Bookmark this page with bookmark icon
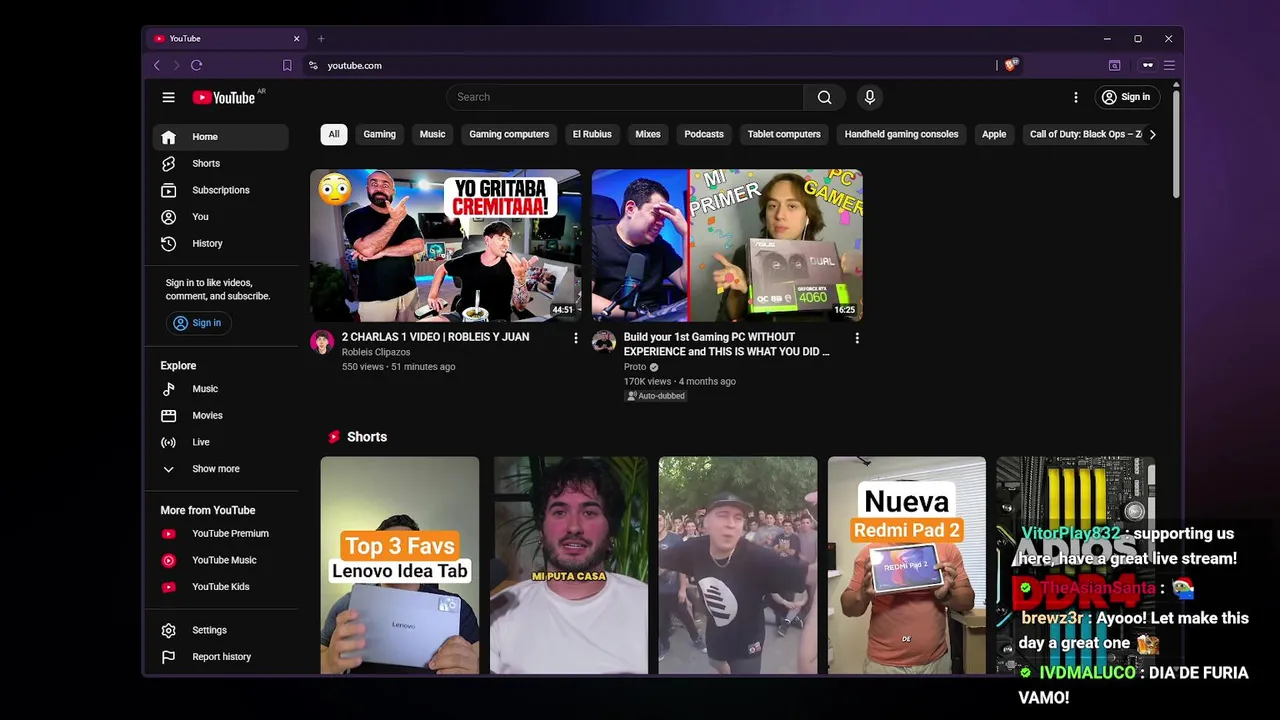Screen dimensions: 1280x720 [x=287, y=65]
